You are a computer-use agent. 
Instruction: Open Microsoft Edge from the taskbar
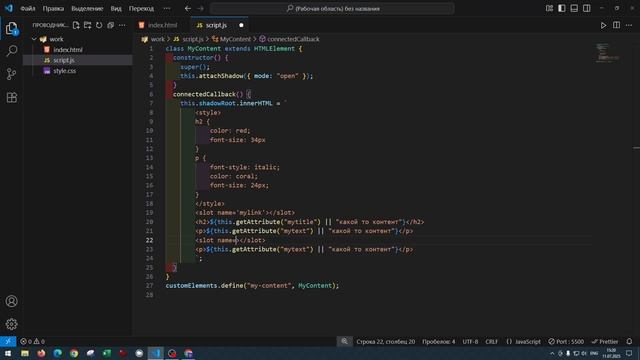click(x=58, y=353)
